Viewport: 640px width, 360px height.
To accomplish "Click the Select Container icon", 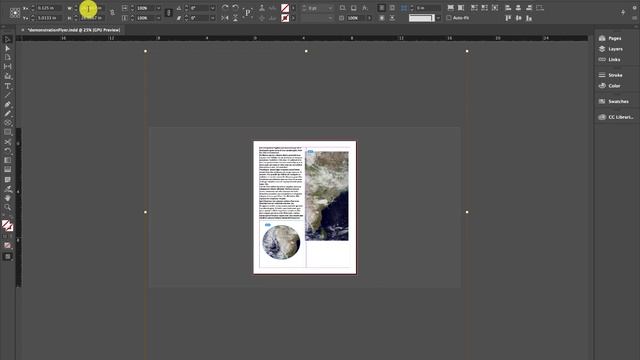I will tap(262, 8).
